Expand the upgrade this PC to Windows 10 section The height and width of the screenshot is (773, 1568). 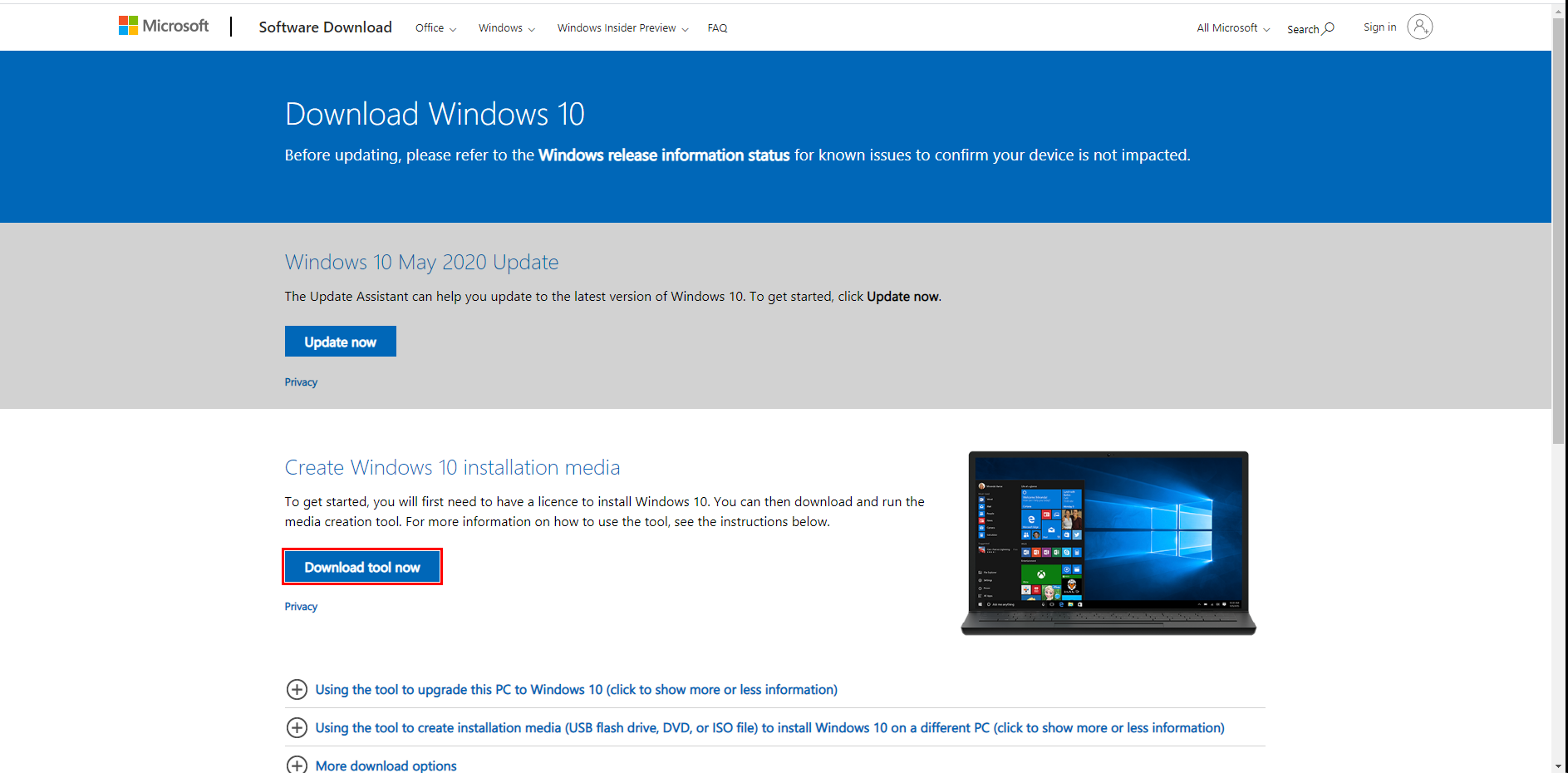point(576,689)
